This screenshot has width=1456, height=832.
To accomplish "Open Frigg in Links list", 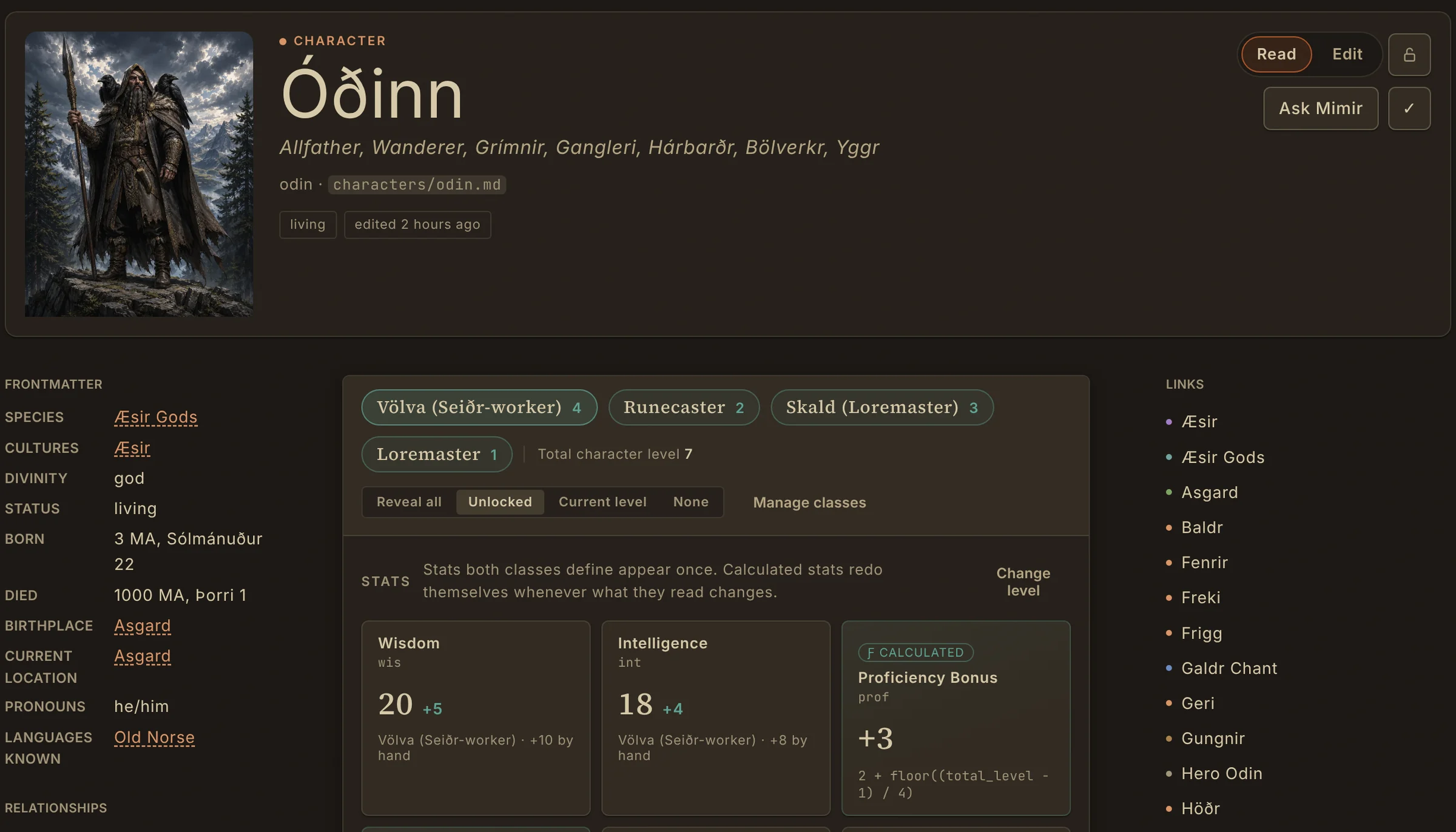I will coord(1201,634).
